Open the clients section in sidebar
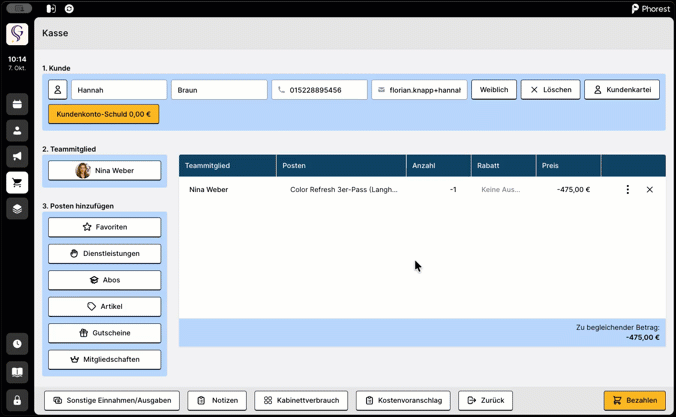This screenshot has height=417, width=676. [17, 131]
